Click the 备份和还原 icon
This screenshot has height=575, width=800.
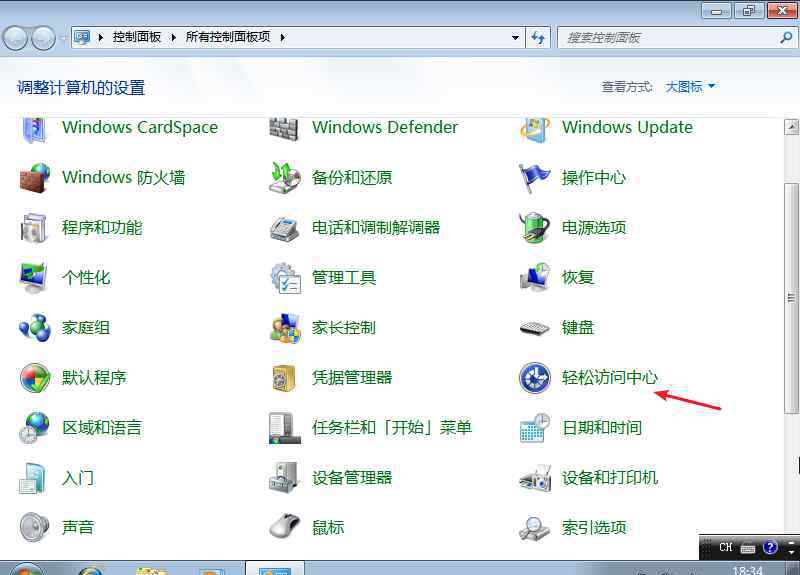(x=284, y=178)
